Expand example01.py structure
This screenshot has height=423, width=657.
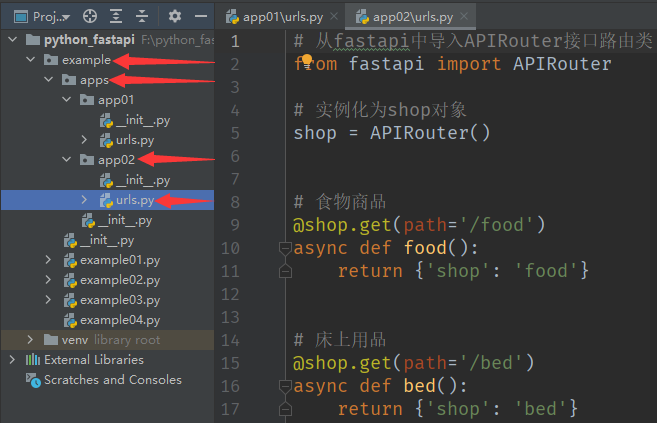48,260
